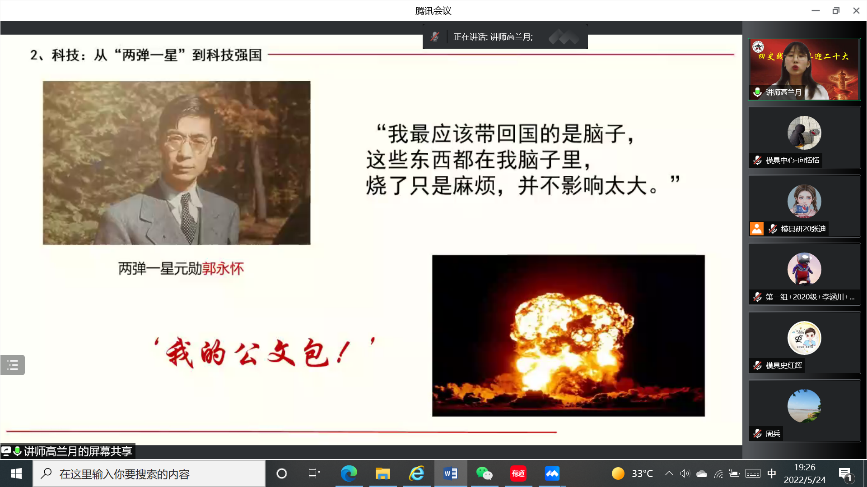Viewport: 867px width, 487px height.
Task: Click the muted mic icon under penguin avatar
Action: (x=758, y=160)
